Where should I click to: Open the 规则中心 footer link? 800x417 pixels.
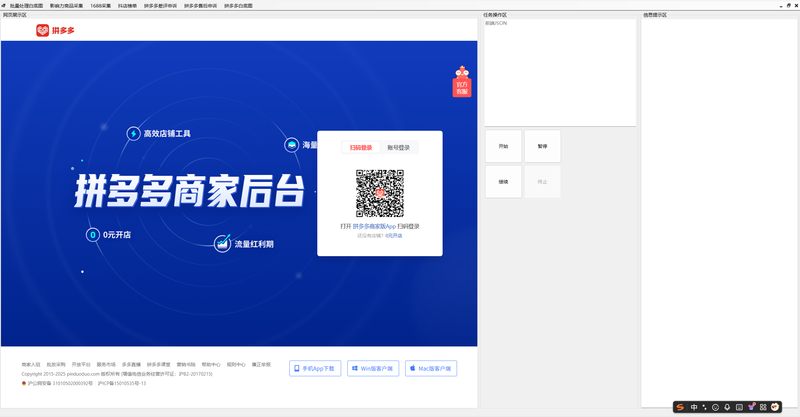[x=236, y=364]
